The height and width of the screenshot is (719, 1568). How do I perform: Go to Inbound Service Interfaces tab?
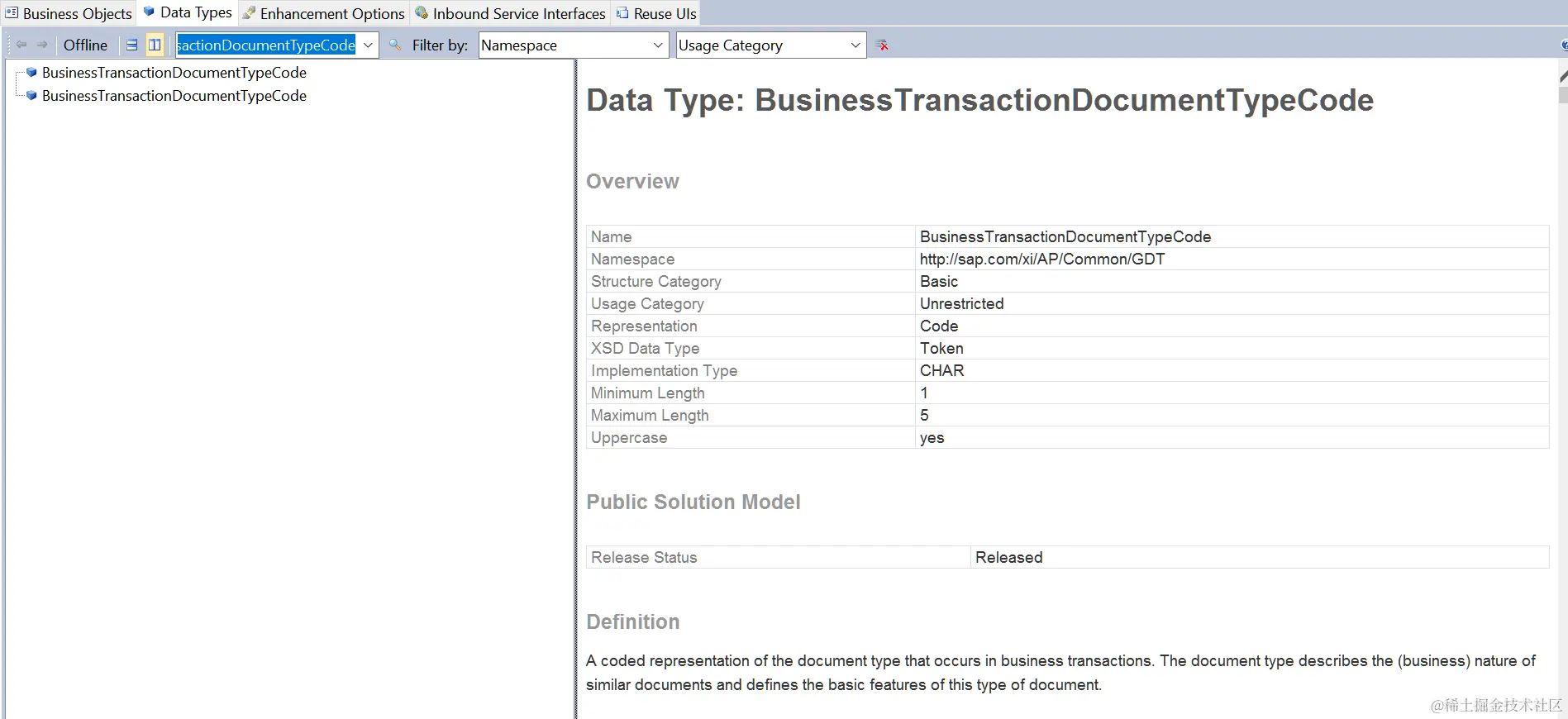click(x=510, y=13)
